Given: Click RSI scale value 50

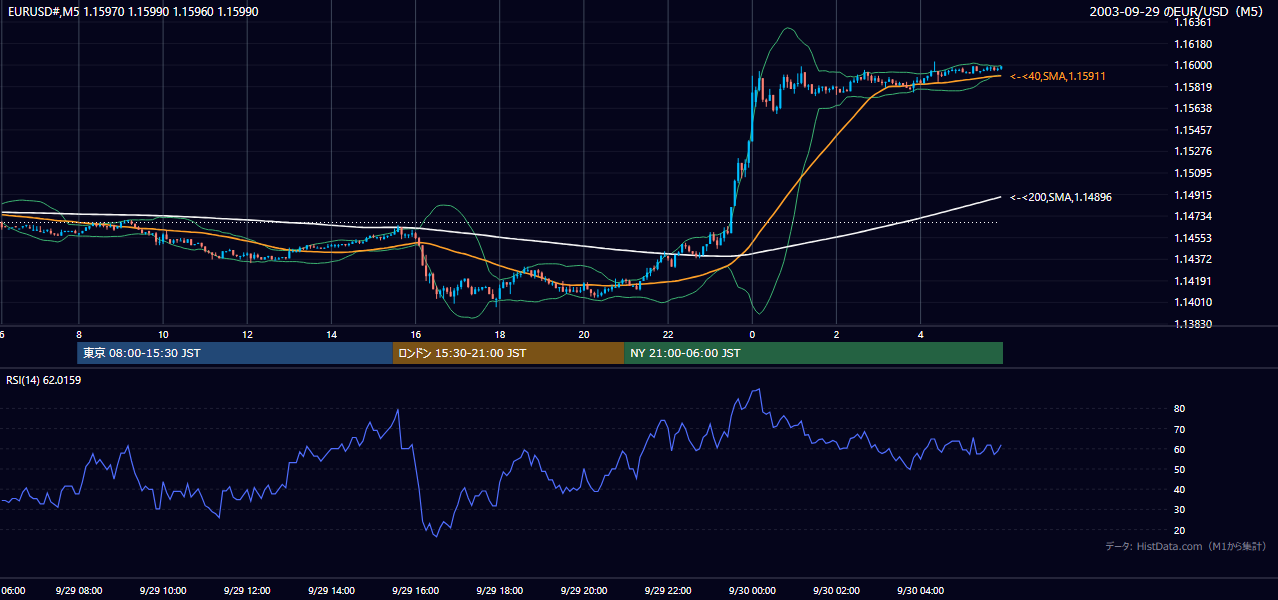Looking at the screenshot, I should pos(1179,469).
